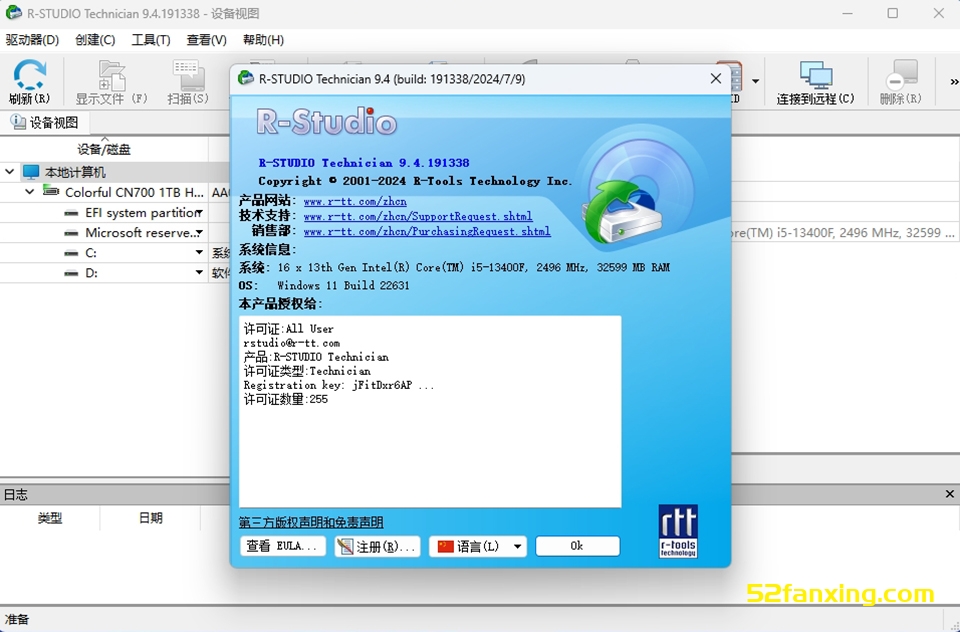960x632 pixels.
Task: Collapse the 本地计算机 tree node
Action: pos(10,172)
